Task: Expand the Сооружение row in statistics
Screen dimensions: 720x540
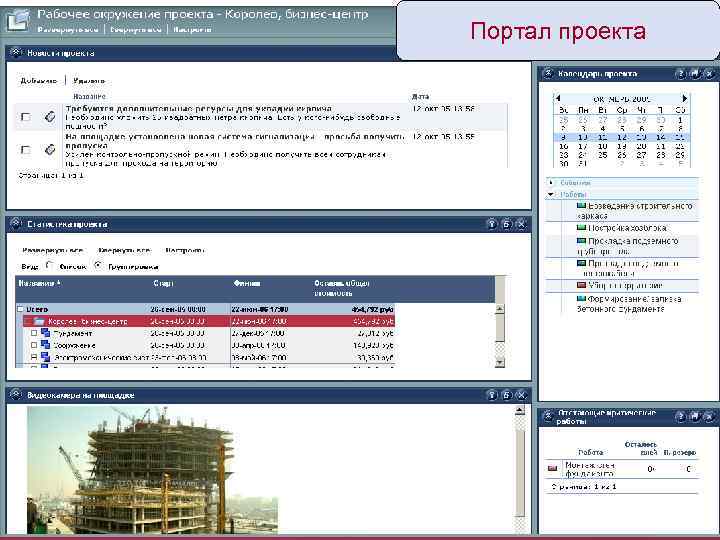Action: tap(34, 345)
